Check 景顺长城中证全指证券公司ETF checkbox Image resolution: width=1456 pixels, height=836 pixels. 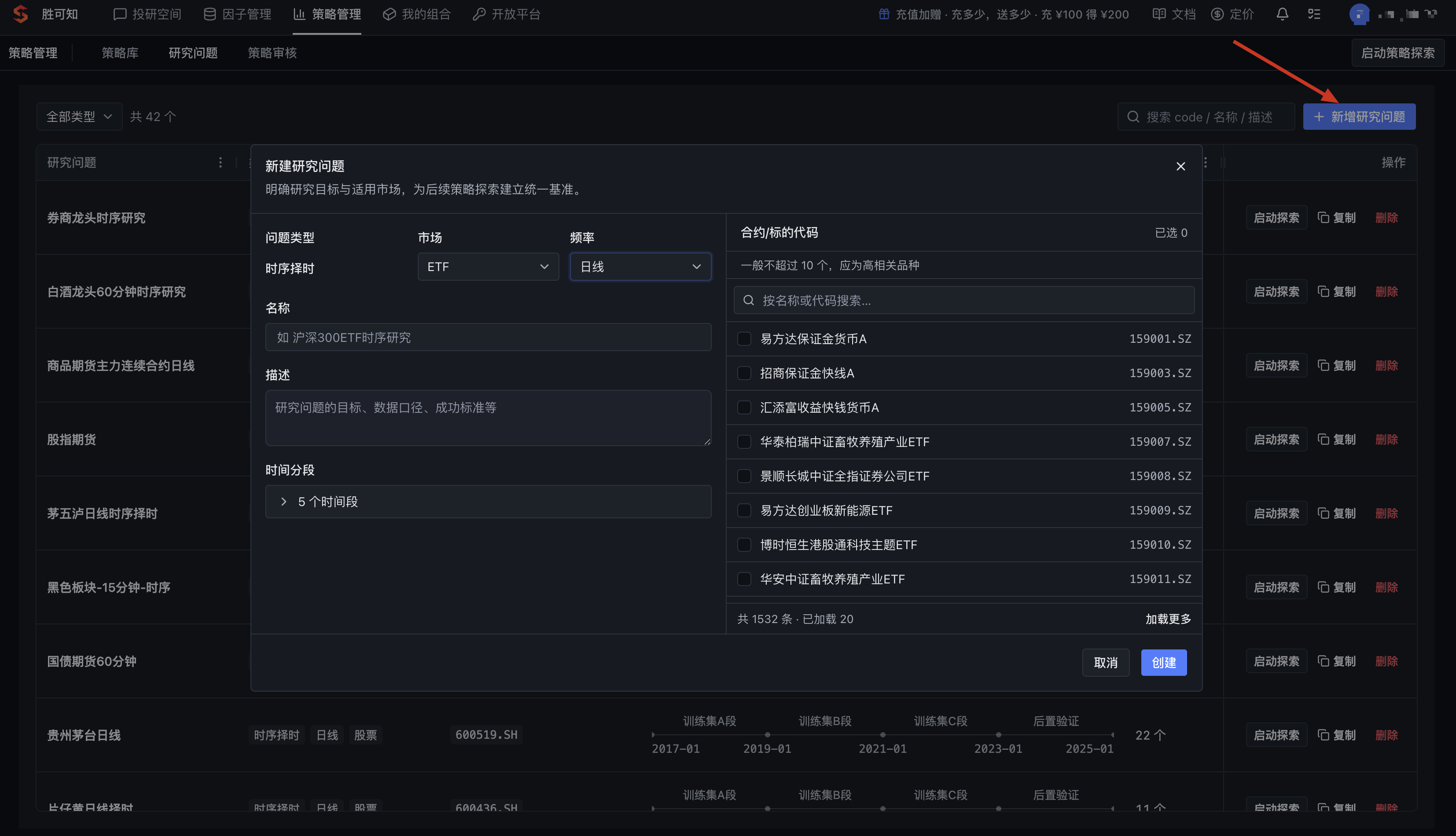pyautogui.click(x=744, y=476)
